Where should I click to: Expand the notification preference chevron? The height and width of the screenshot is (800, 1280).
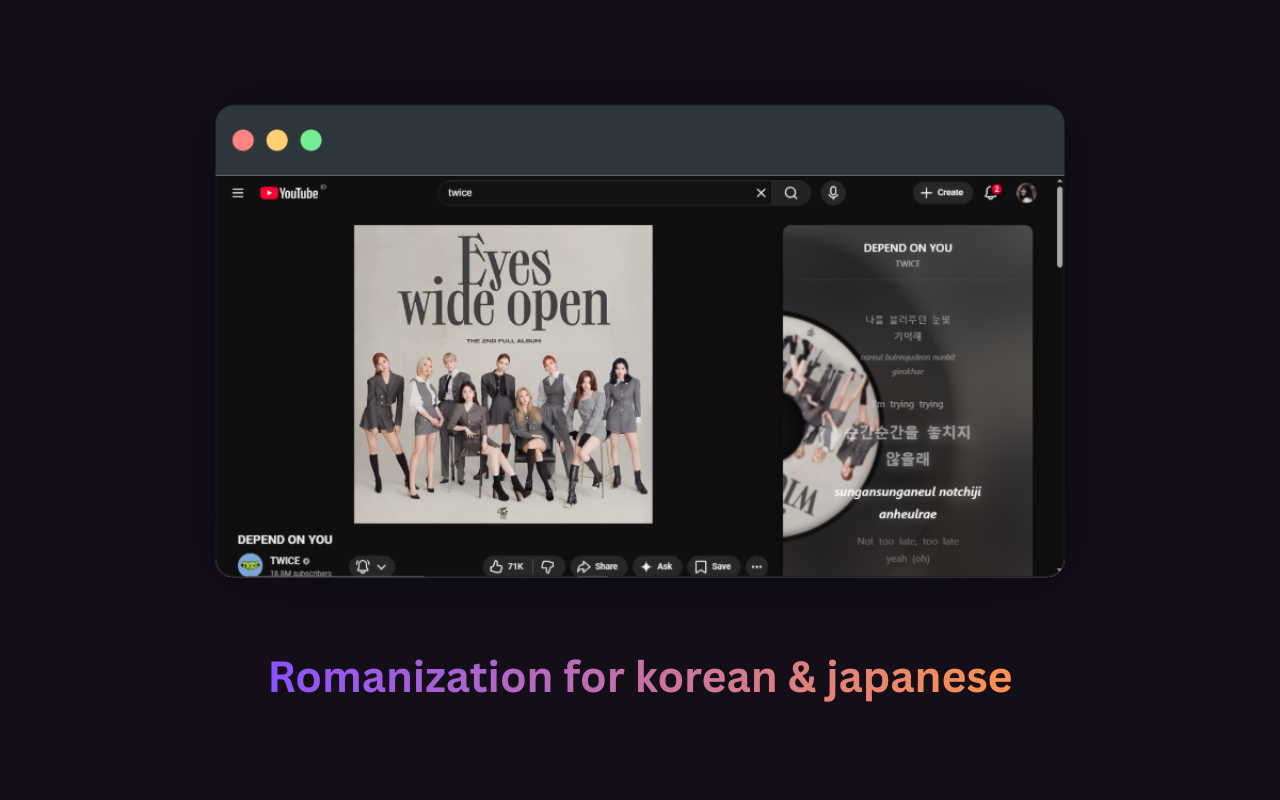click(382, 566)
